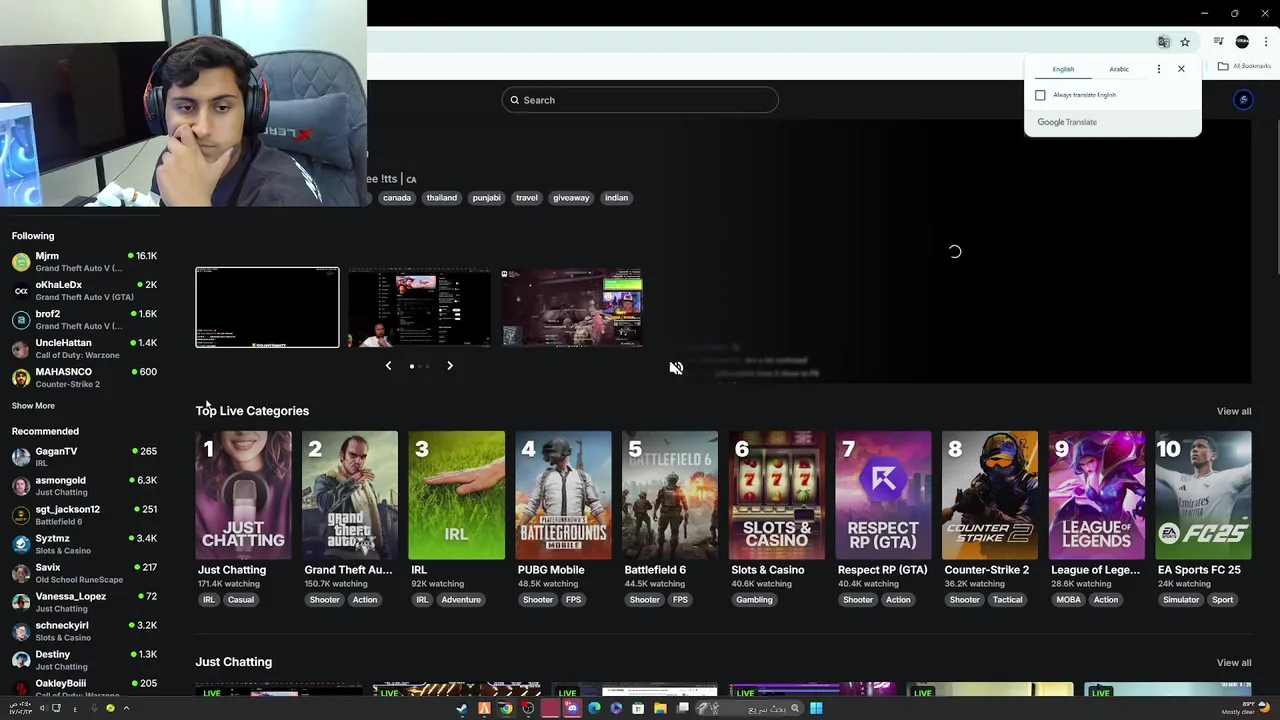Image resolution: width=1280 pixels, height=720 pixels.
Task: Bookmark this page with the star icon
Action: 1185,42
